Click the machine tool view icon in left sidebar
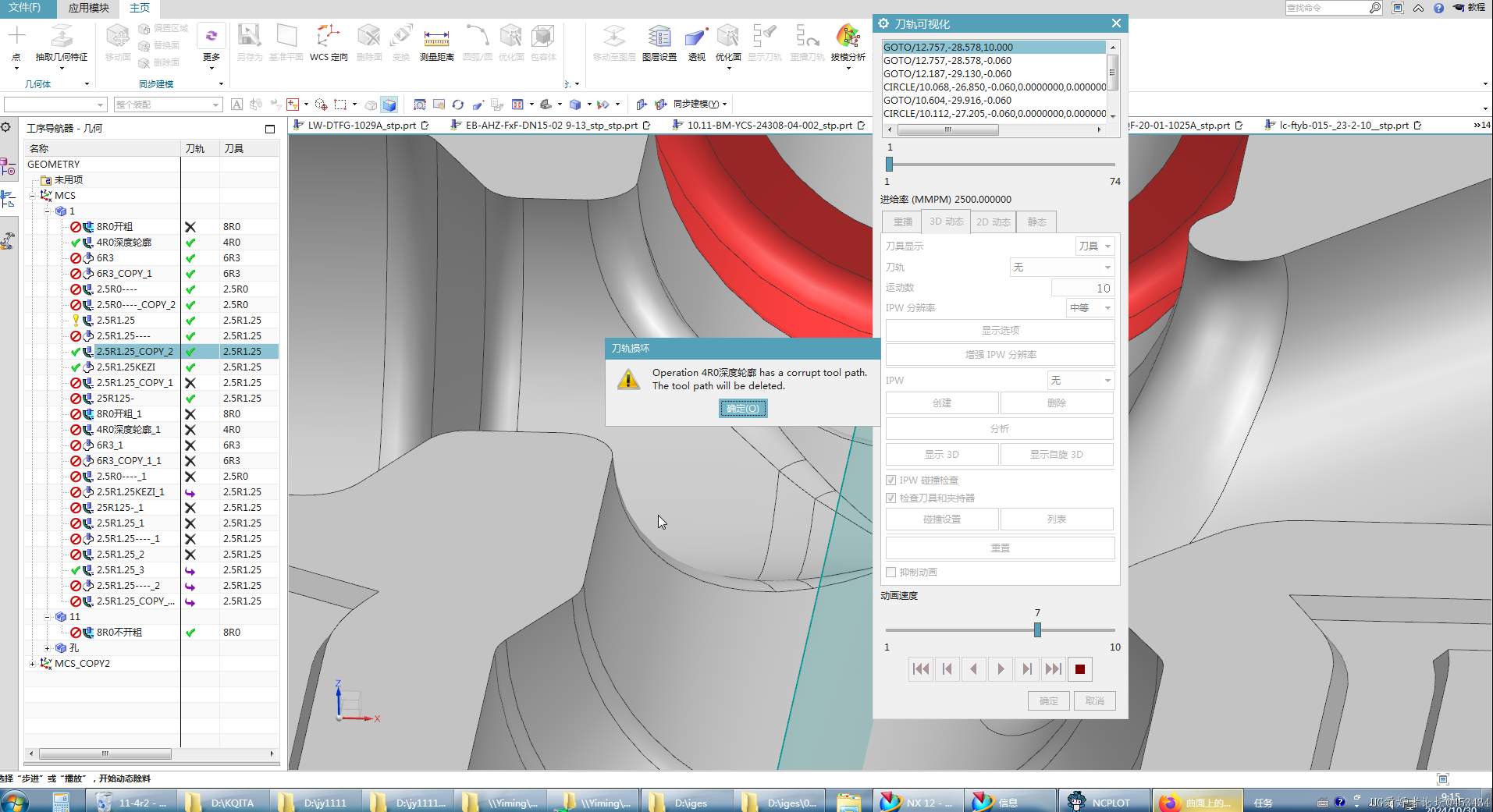The width and height of the screenshot is (1493, 812). tap(8, 241)
